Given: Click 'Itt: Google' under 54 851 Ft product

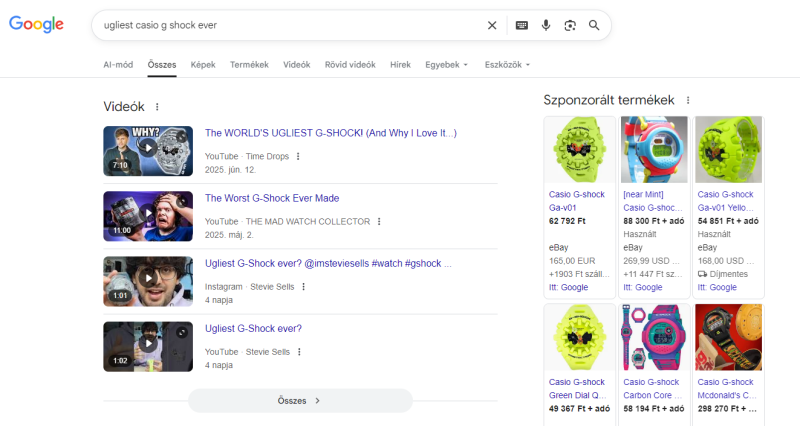Looking at the screenshot, I should click(x=717, y=287).
